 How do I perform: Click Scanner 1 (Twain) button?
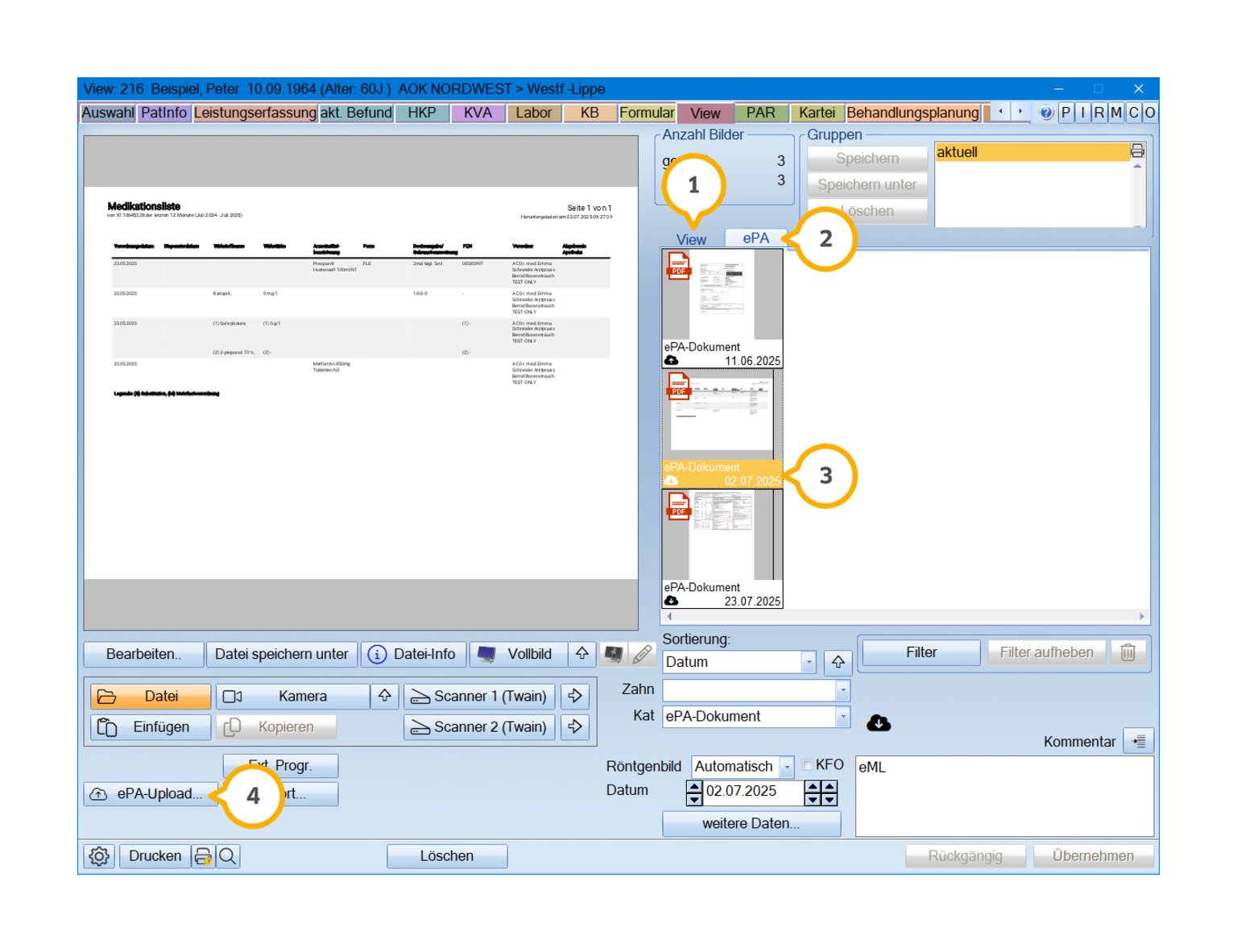tap(479, 696)
